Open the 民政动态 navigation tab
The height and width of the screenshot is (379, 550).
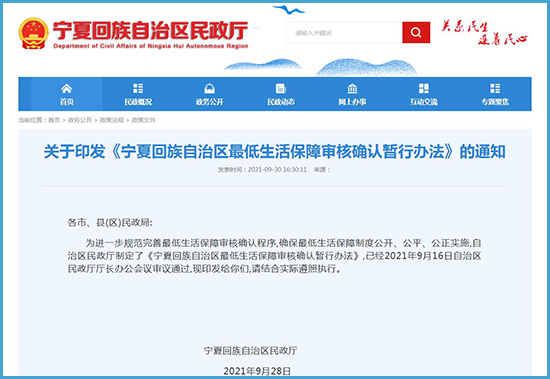(281, 94)
